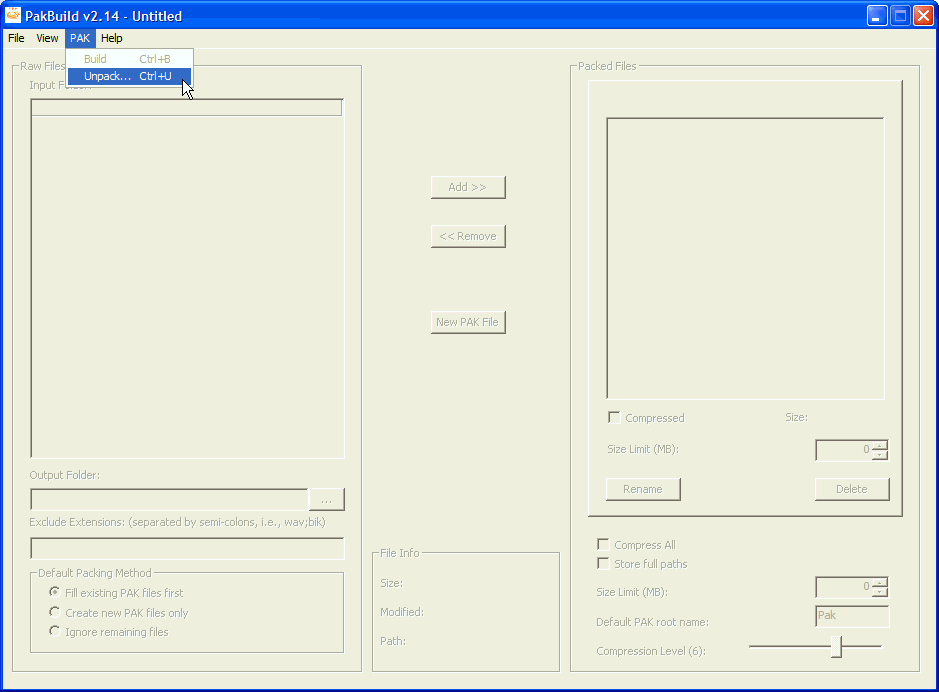
Task: Open the Help menu
Action: 111,38
